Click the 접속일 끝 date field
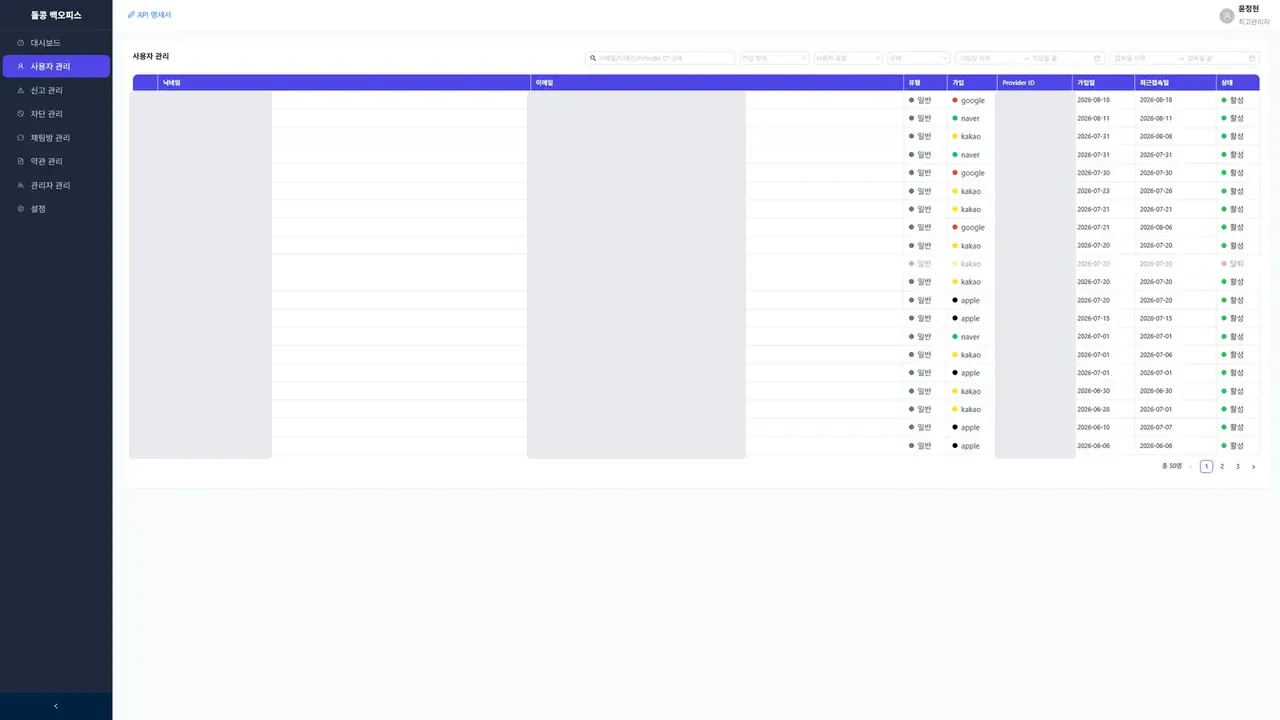The height and width of the screenshot is (720, 1280). pyautogui.click(x=1215, y=58)
